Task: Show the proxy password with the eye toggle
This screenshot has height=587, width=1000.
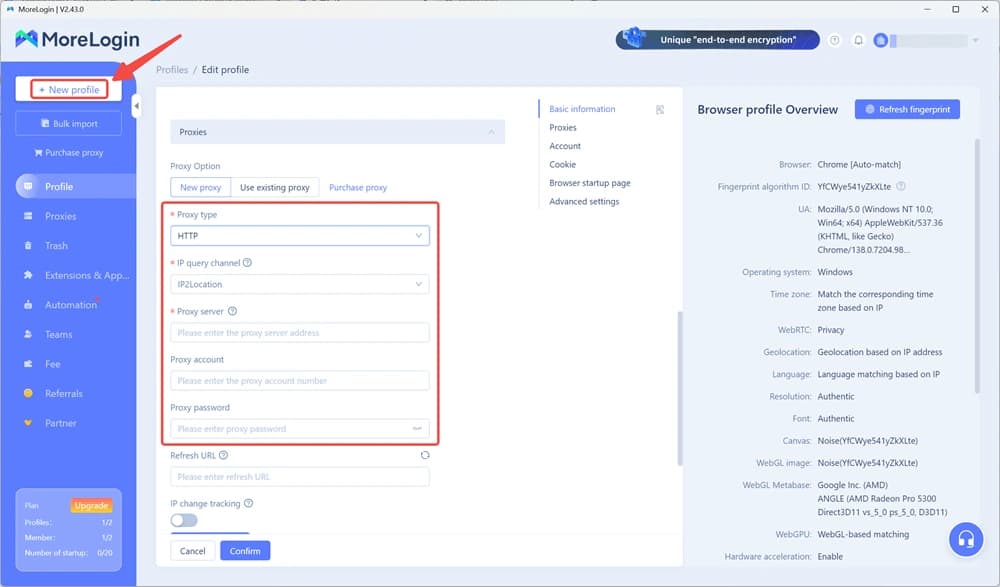Action: click(420, 428)
